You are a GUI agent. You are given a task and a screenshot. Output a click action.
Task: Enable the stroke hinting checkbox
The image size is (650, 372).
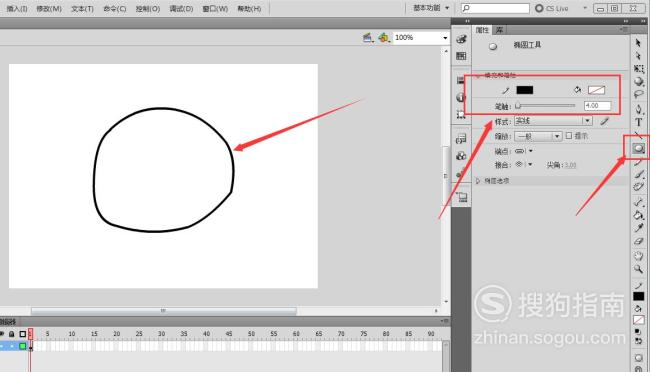click(569, 136)
